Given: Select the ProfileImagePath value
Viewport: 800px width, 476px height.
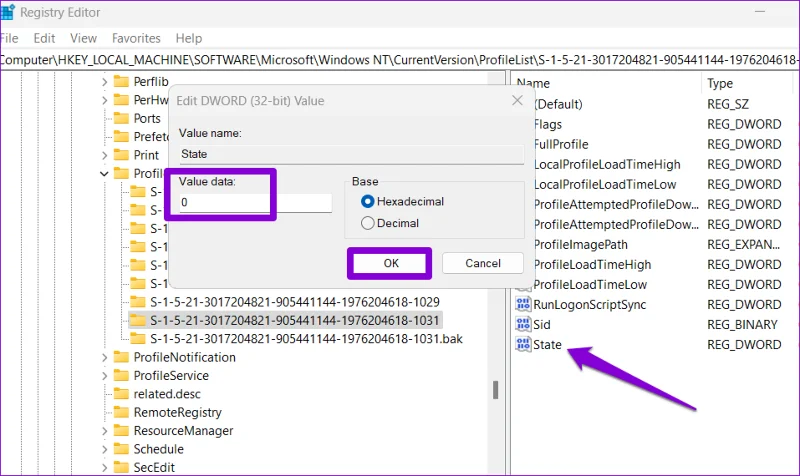Looking at the screenshot, I should [x=581, y=244].
